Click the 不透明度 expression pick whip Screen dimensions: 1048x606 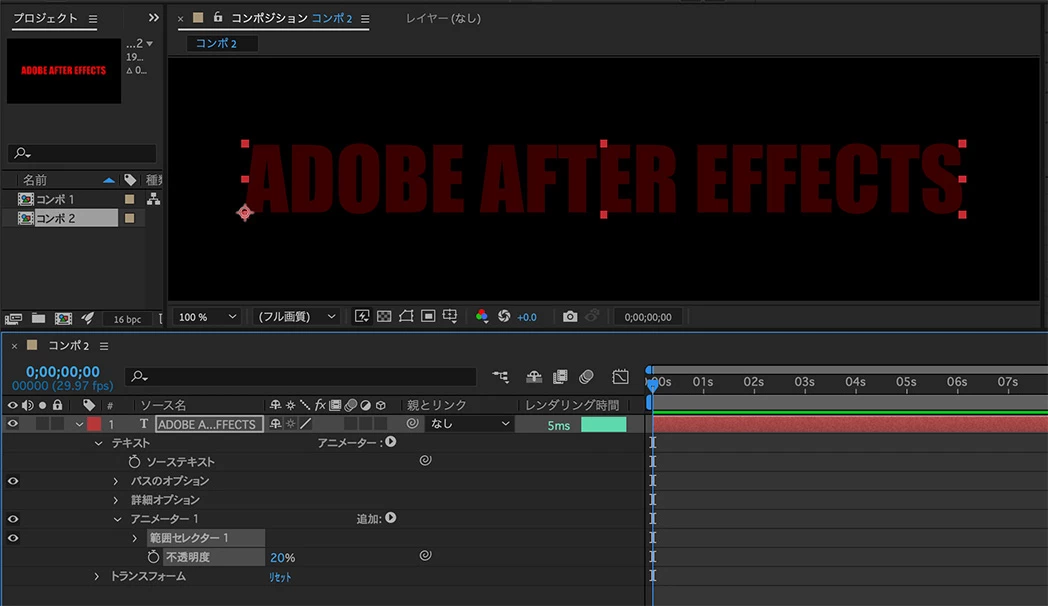coord(425,555)
